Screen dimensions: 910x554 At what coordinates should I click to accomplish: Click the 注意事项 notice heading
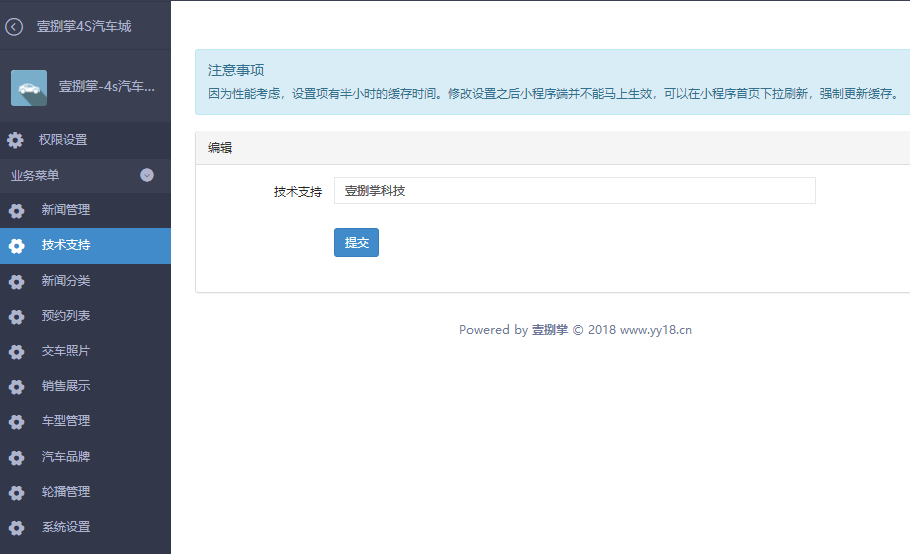pyautogui.click(x=236, y=70)
